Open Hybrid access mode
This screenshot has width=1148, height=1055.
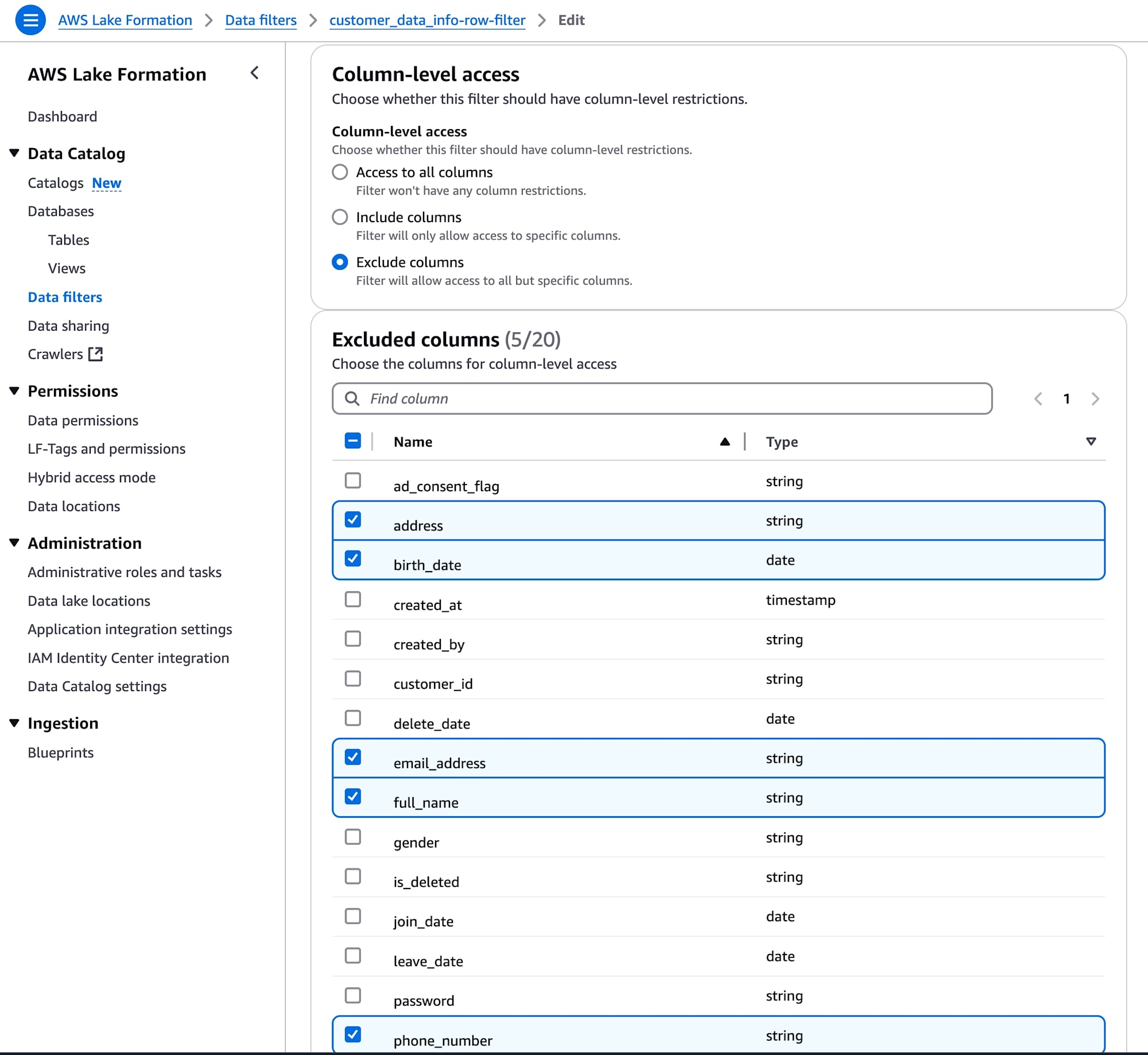pyautogui.click(x=92, y=478)
